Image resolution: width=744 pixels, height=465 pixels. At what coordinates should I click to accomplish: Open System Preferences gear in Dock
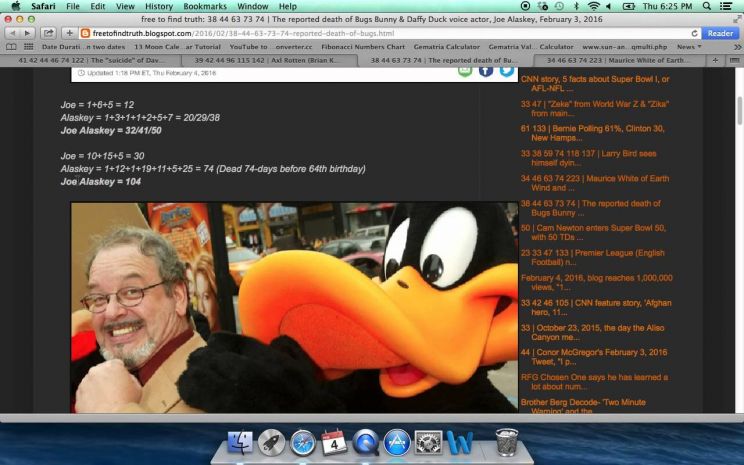click(x=428, y=442)
